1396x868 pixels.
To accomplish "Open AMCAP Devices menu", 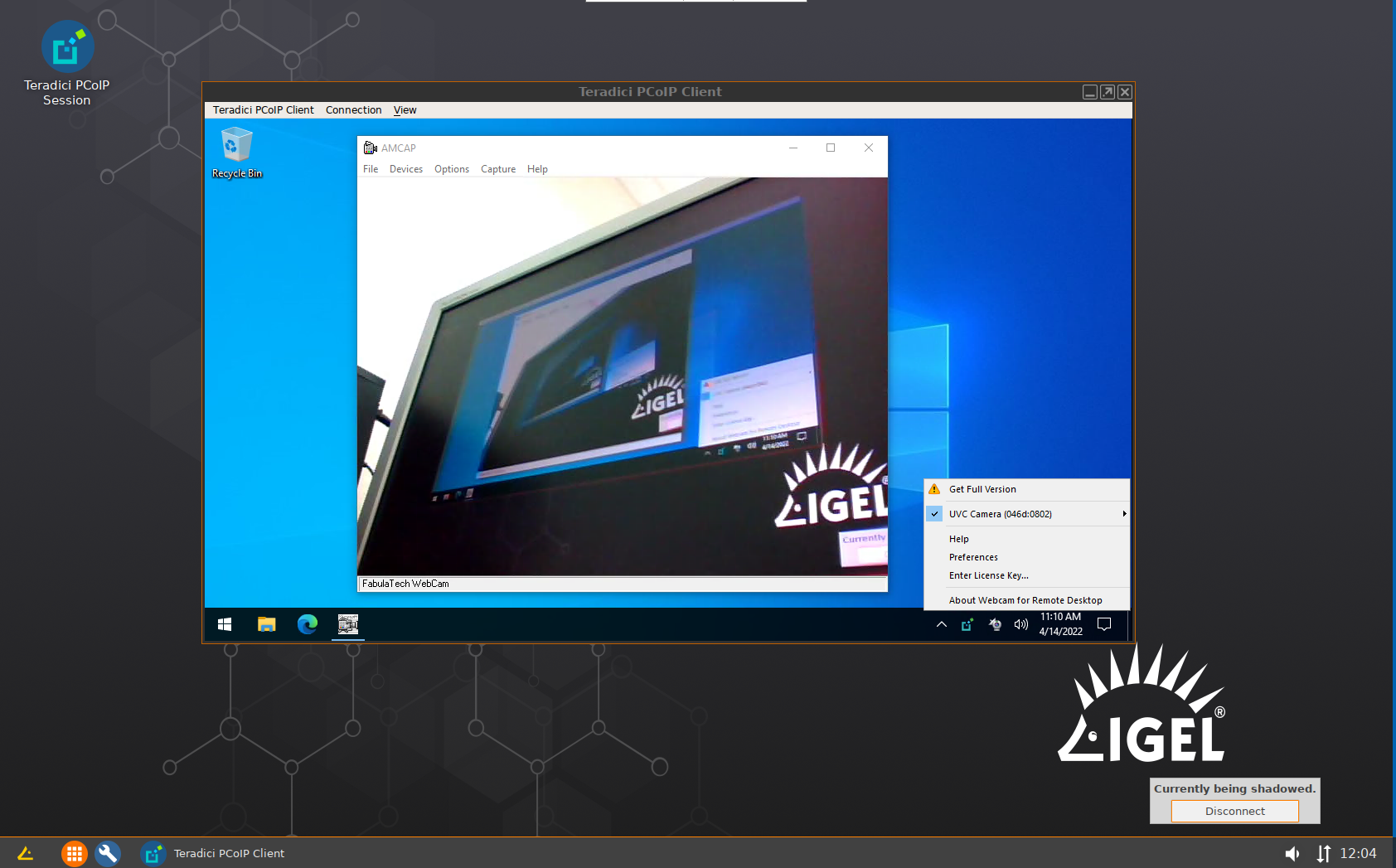I will tap(406, 169).
